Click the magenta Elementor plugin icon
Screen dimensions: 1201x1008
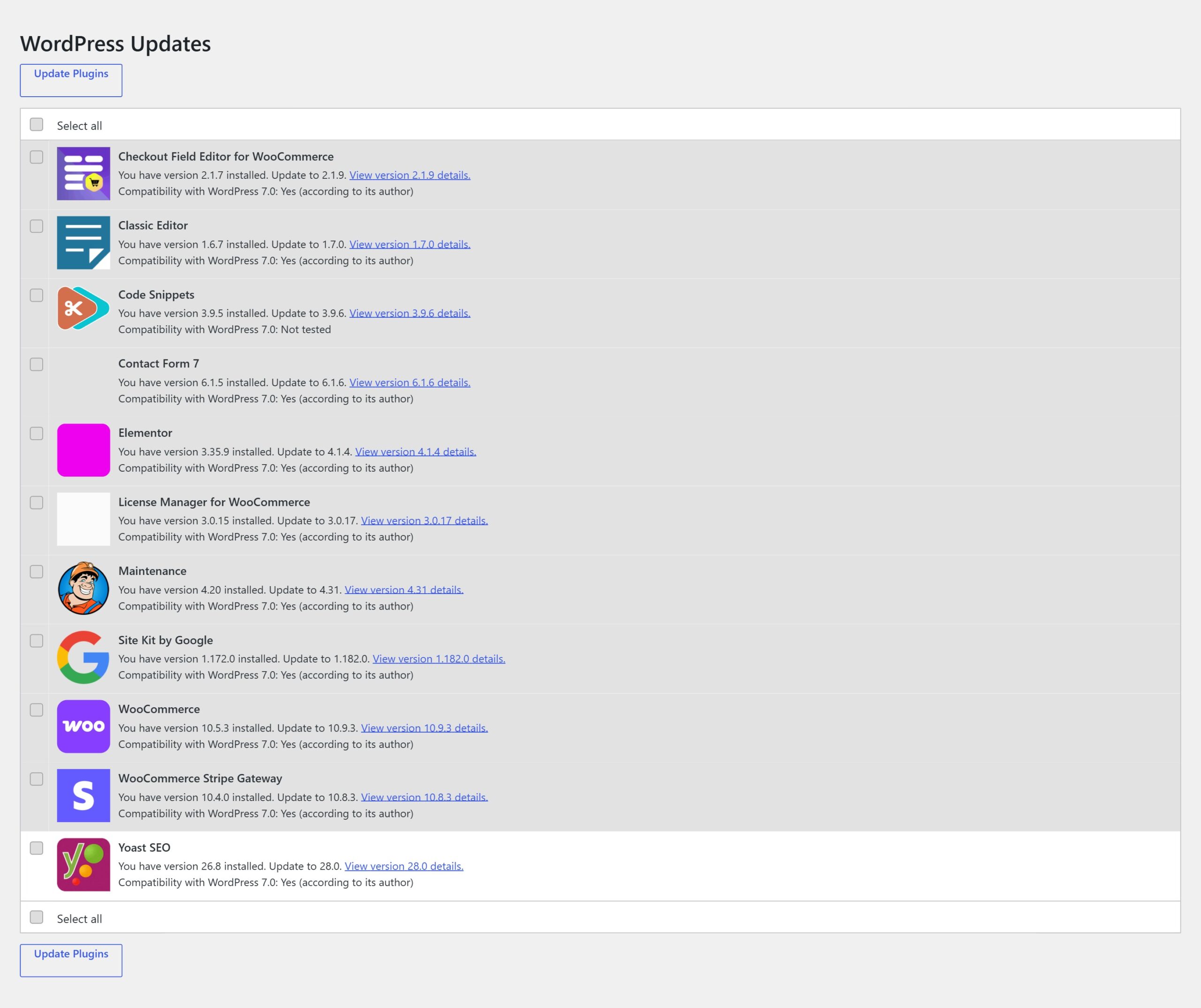84,450
